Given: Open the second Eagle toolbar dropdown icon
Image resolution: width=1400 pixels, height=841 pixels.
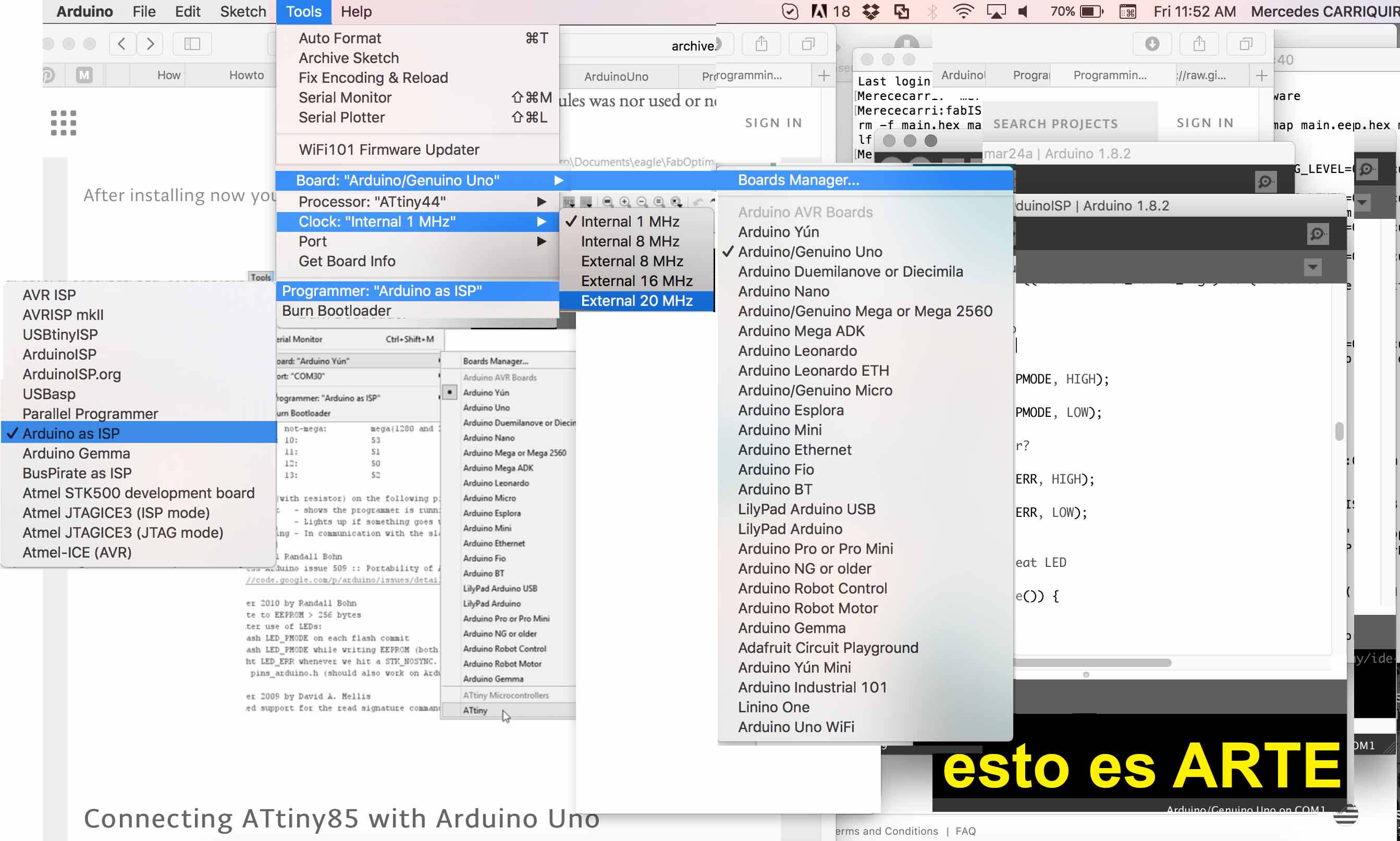Looking at the screenshot, I should (586, 202).
